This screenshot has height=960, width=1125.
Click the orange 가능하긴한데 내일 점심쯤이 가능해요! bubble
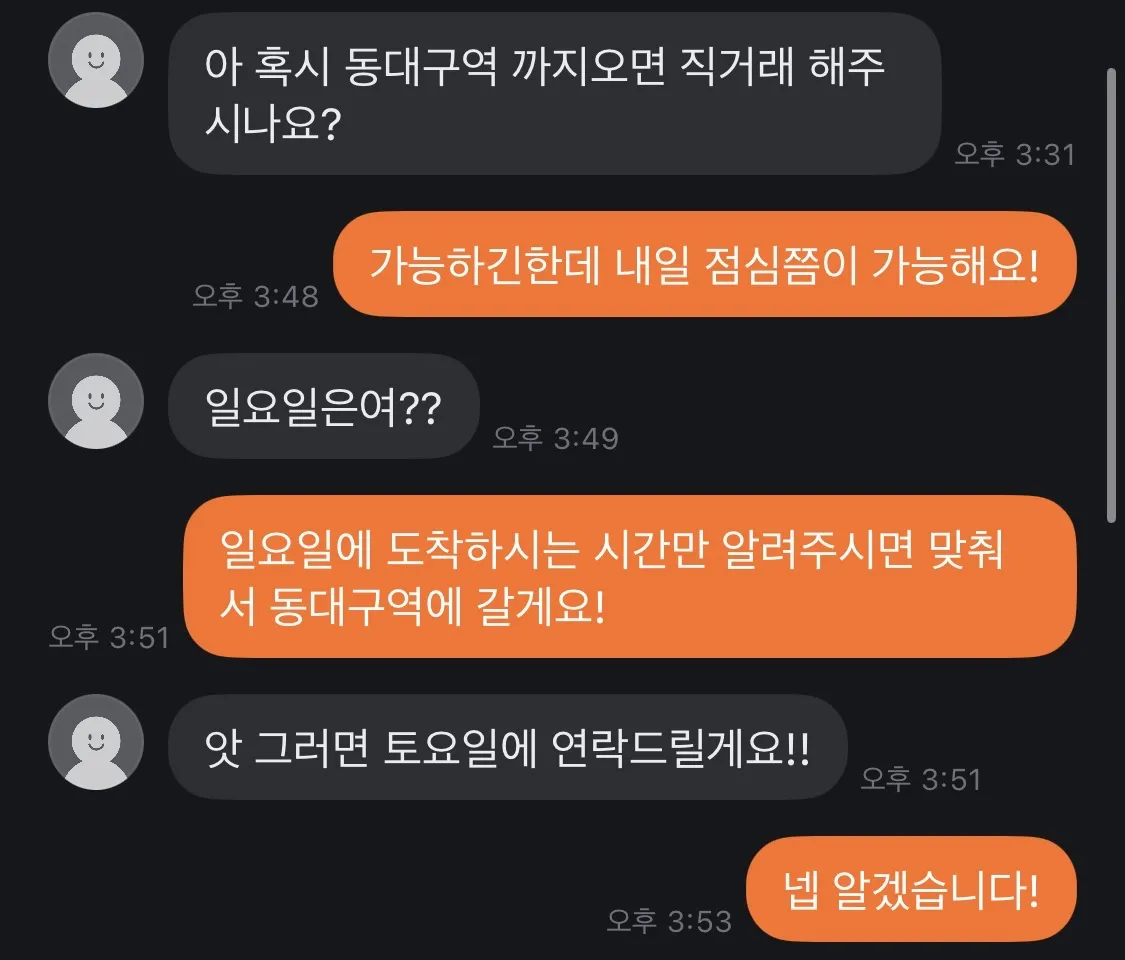coord(704,265)
